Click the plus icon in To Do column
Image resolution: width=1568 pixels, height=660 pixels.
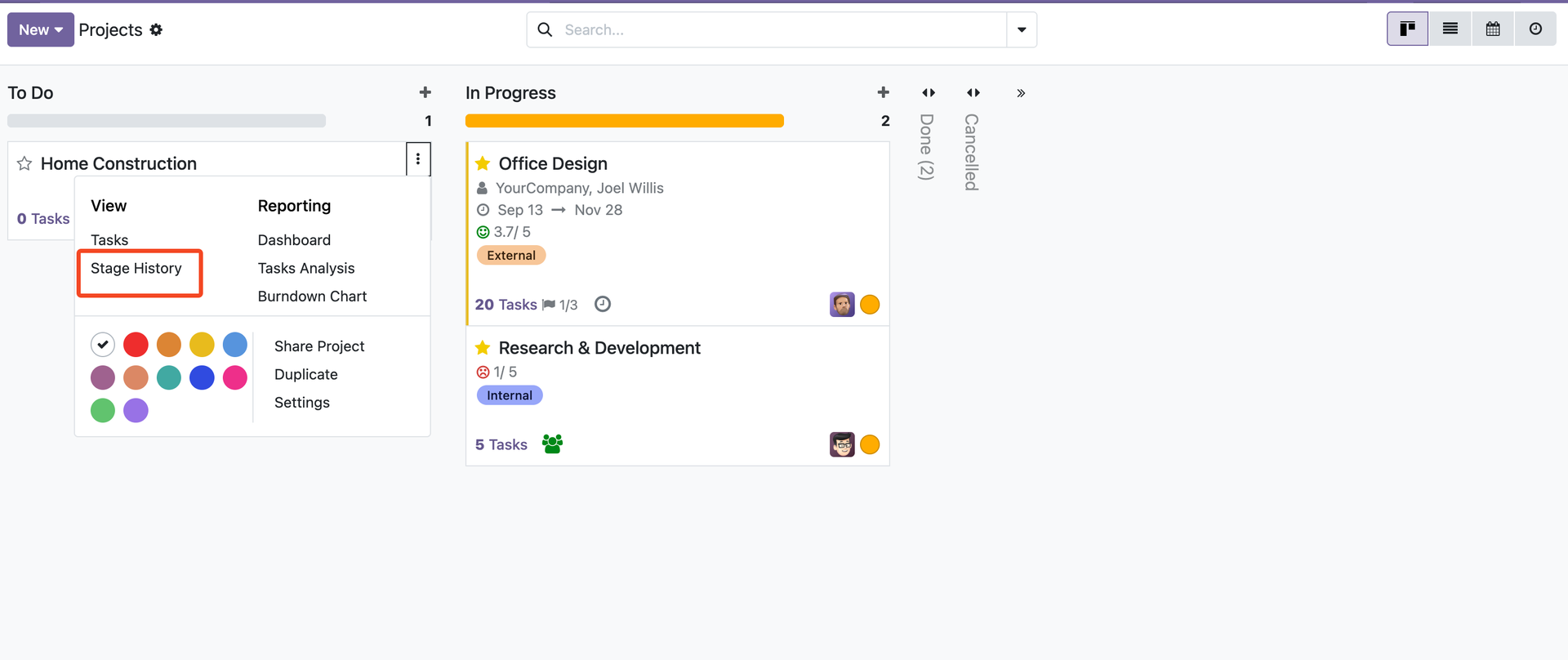point(425,93)
